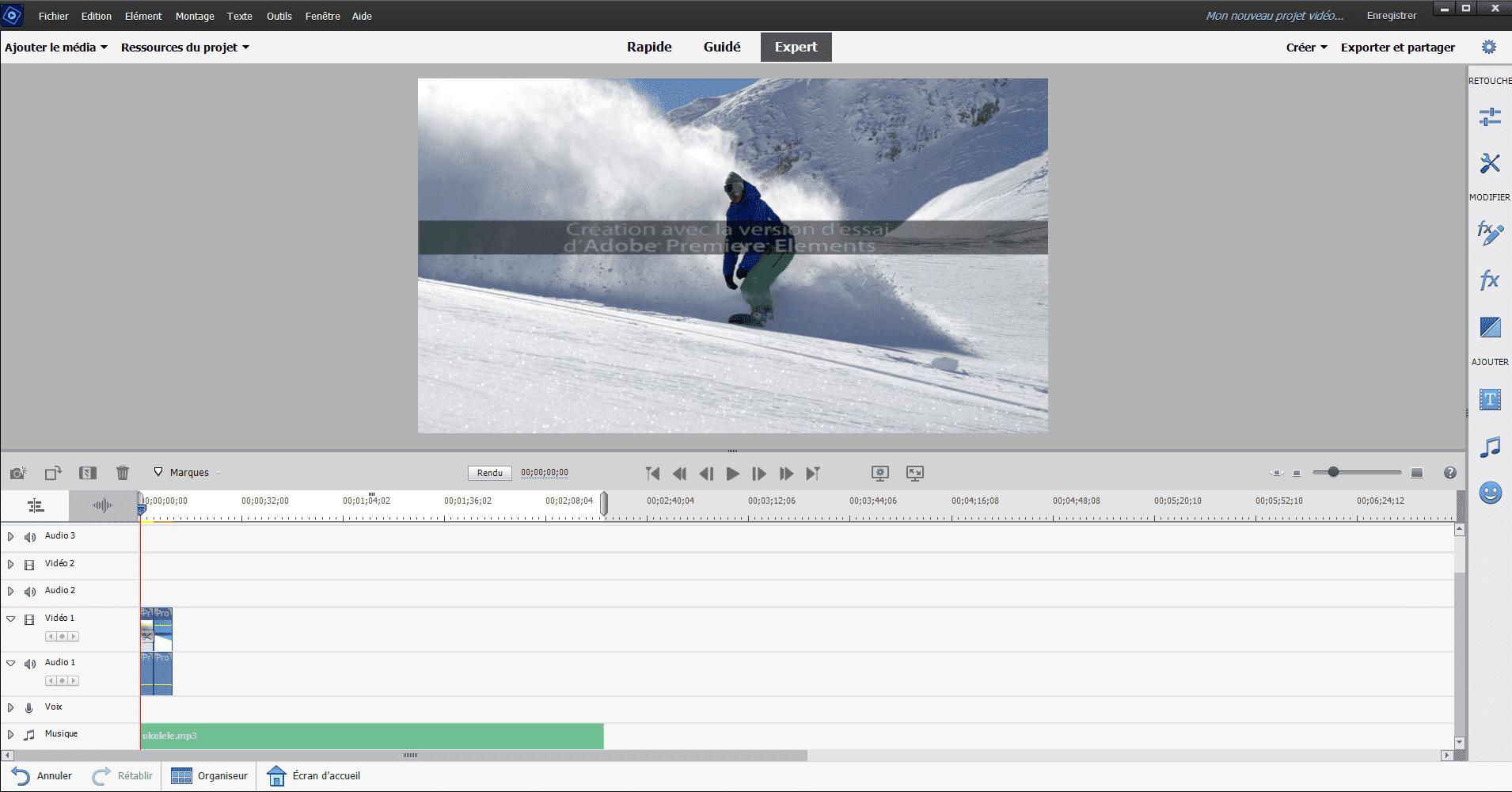Select the ukulele.mp3 clip in Musique track
The width and height of the screenshot is (1512, 792).
tap(372, 736)
